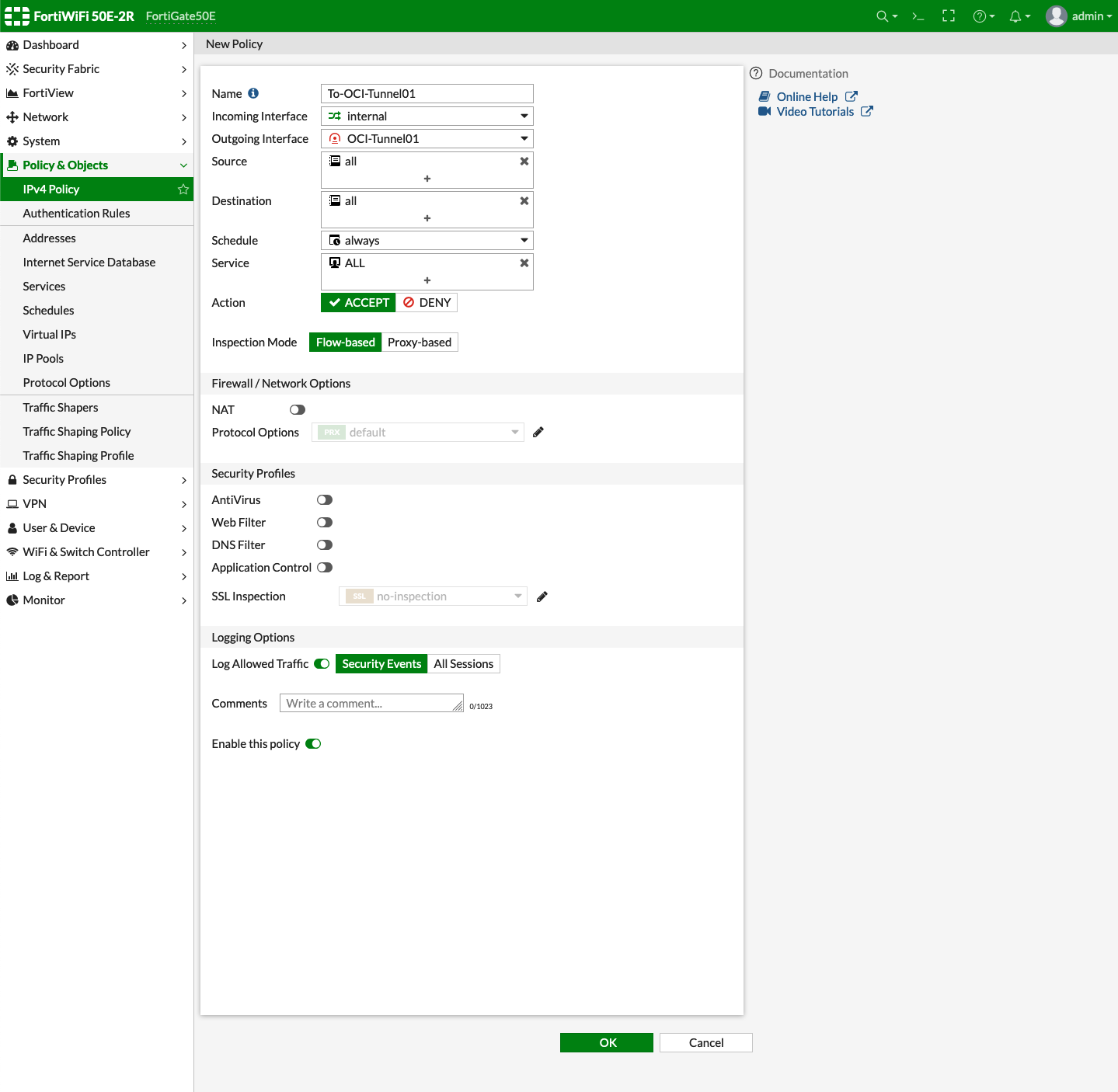Click the FortiView chart icon

(x=12, y=93)
